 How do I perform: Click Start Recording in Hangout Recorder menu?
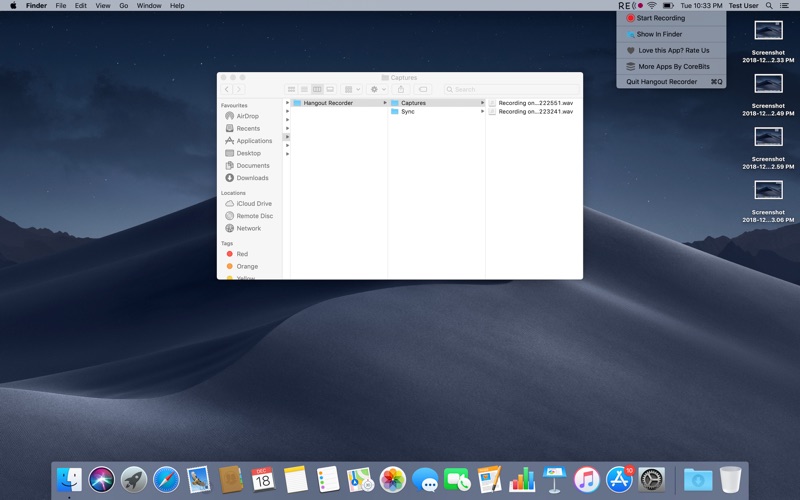(671, 18)
